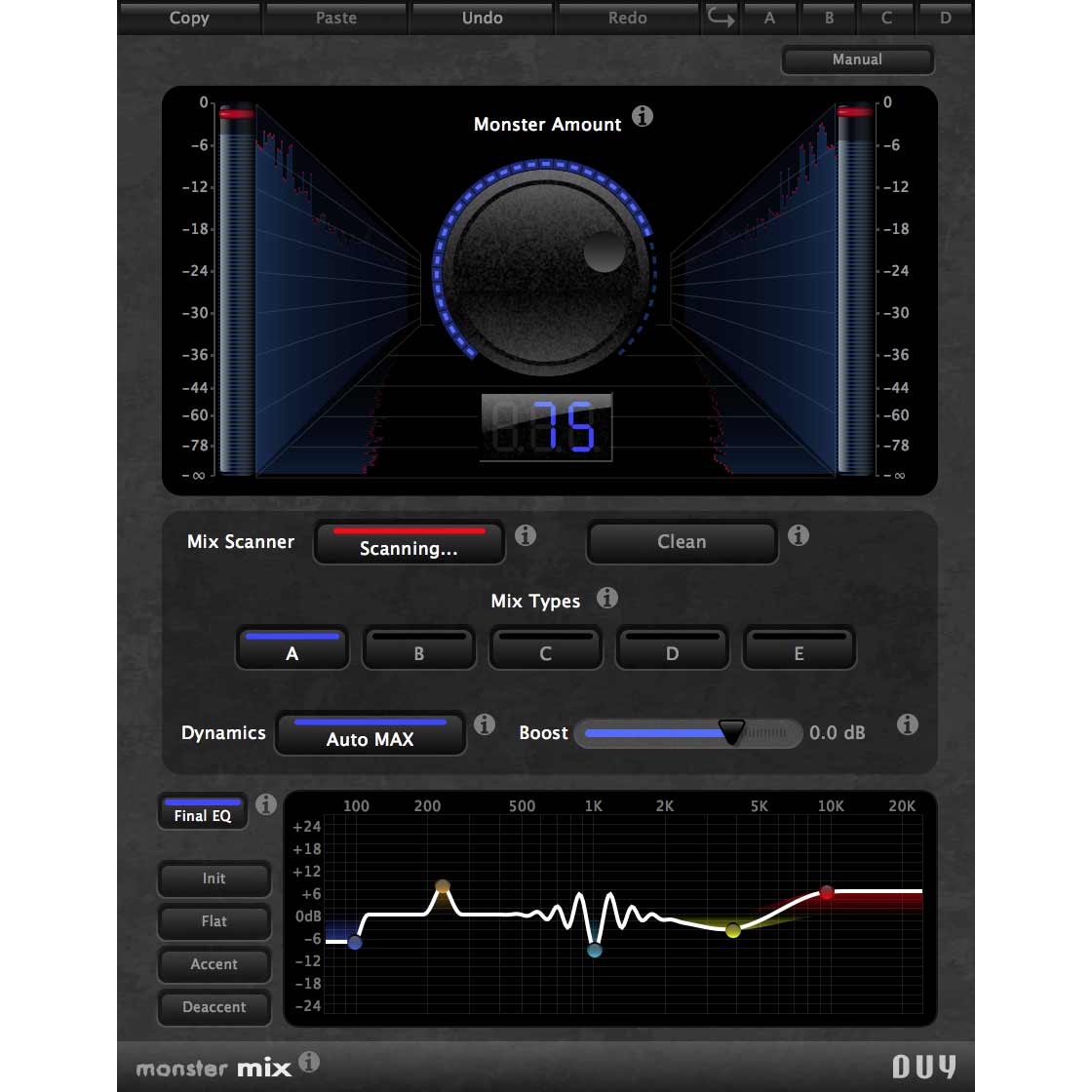Open info about Mix Types
This screenshot has height=1092, width=1092.
(607, 599)
